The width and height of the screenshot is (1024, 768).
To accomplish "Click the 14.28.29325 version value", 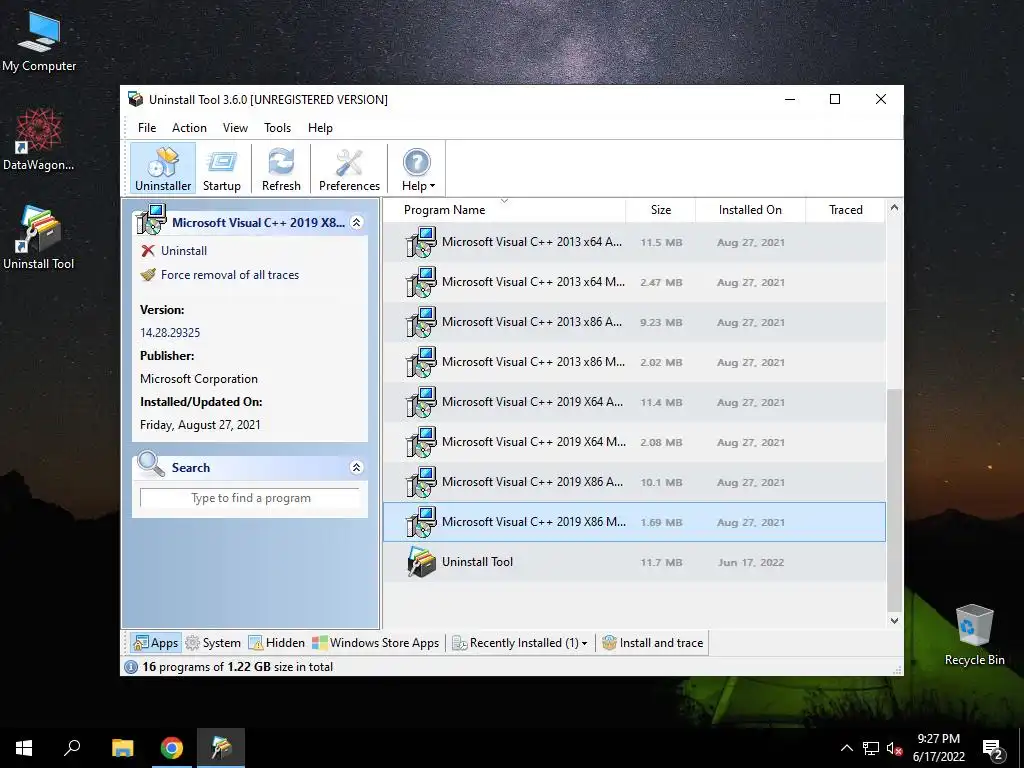I will (x=170, y=332).
